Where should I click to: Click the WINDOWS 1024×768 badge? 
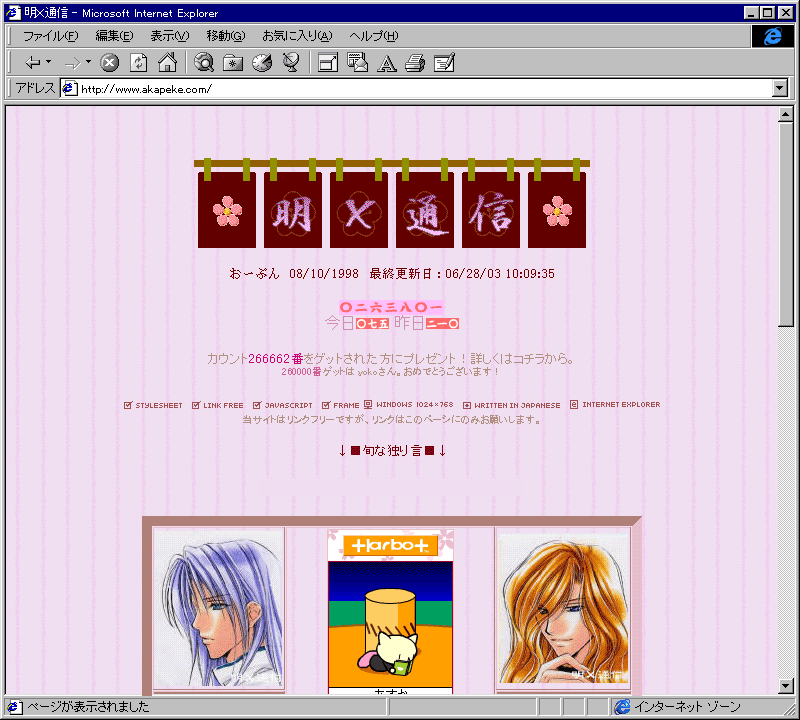(x=409, y=405)
